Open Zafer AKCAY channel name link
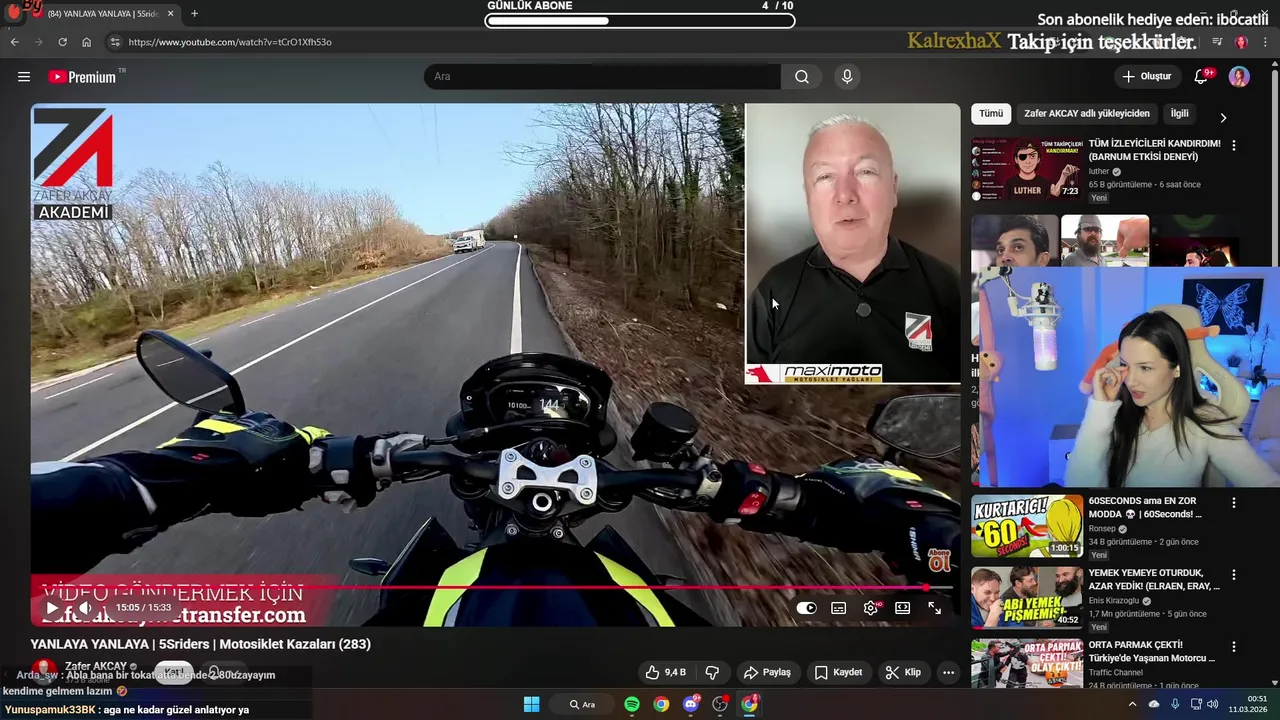 click(x=96, y=666)
